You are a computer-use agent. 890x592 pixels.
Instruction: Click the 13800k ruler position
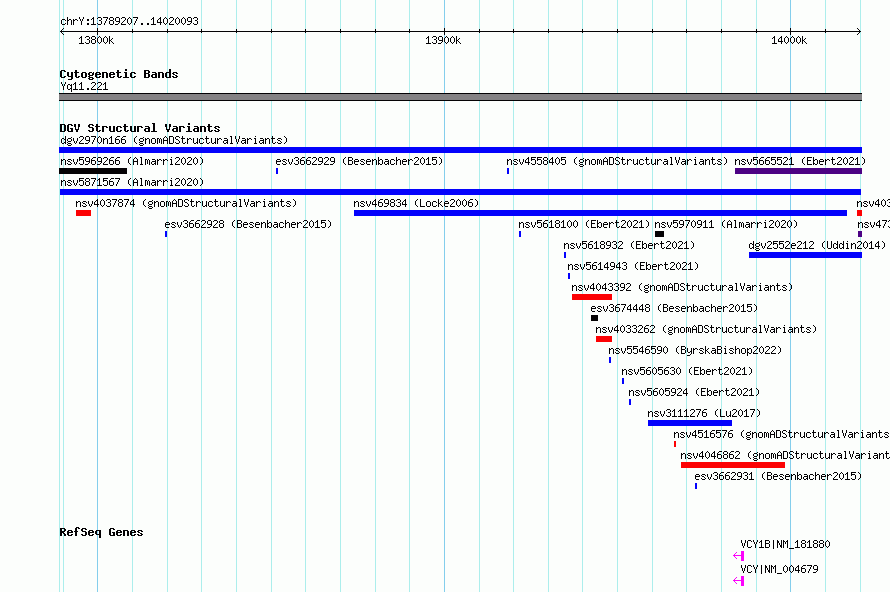(x=96, y=40)
